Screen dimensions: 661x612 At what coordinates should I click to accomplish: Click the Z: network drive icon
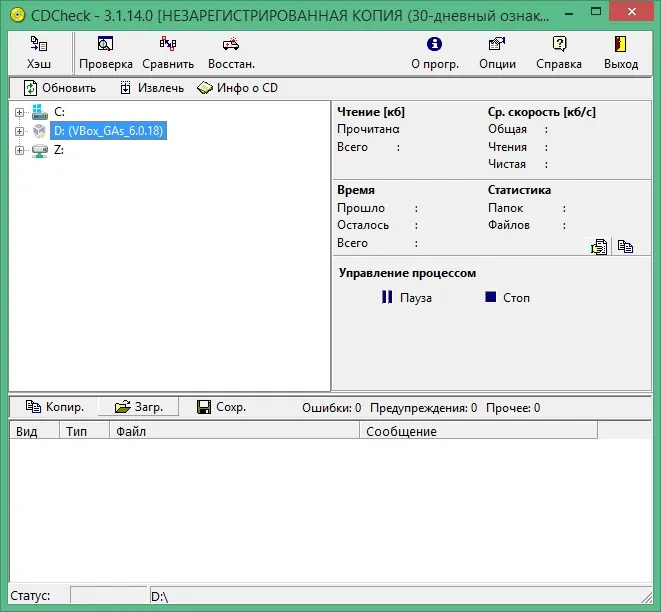(x=40, y=150)
